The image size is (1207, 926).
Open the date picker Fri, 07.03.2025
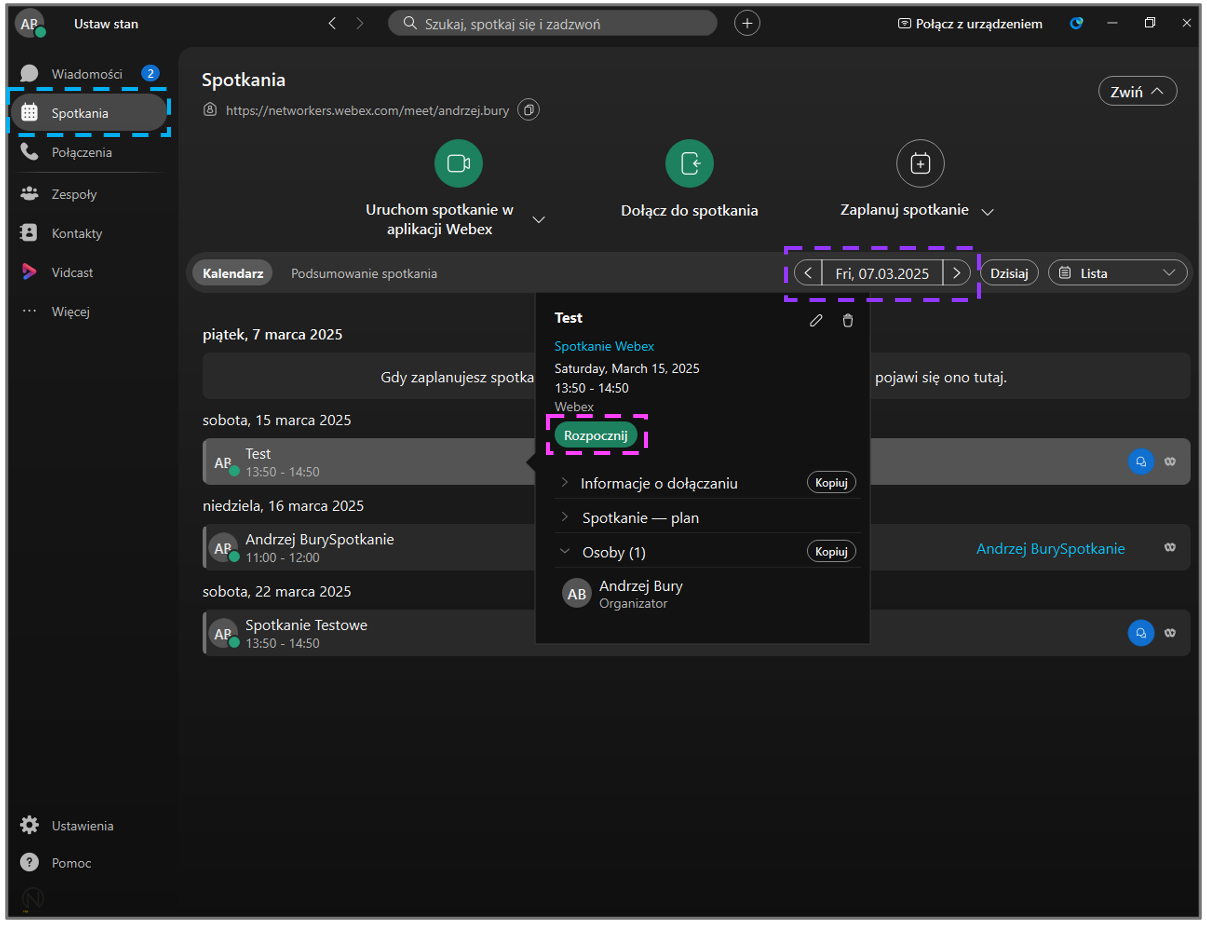click(882, 273)
